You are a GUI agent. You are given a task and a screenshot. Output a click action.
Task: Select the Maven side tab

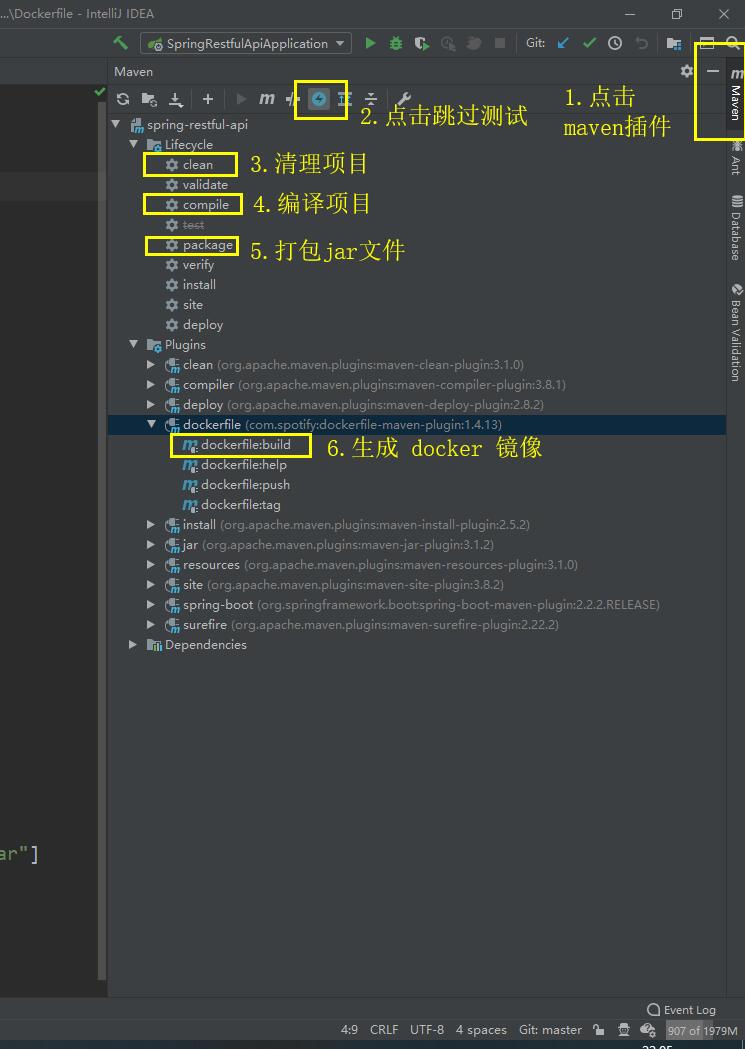(x=736, y=94)
